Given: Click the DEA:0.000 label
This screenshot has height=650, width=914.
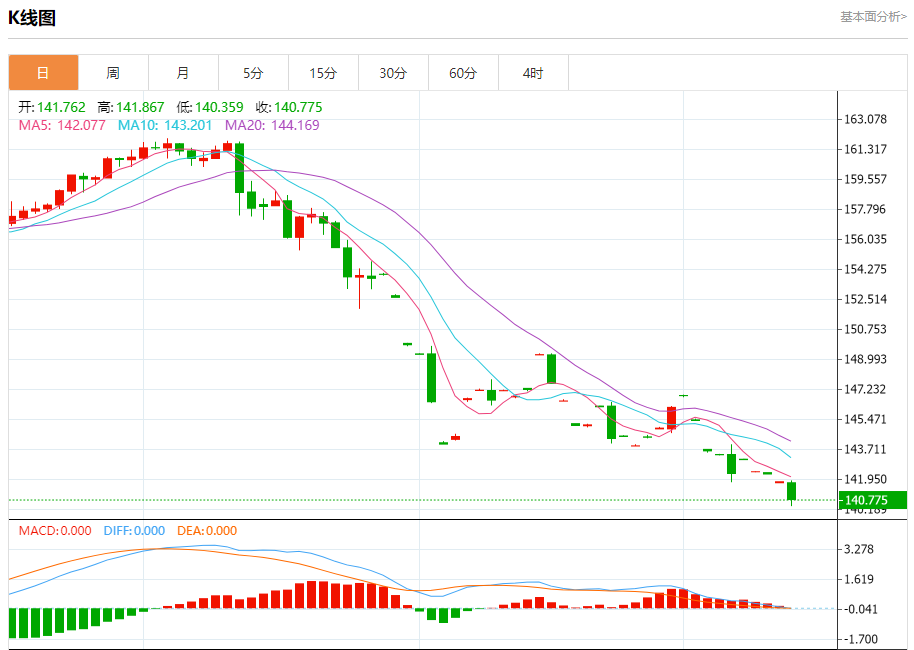Looking at the screenshot, I should [x=207, y=530].
